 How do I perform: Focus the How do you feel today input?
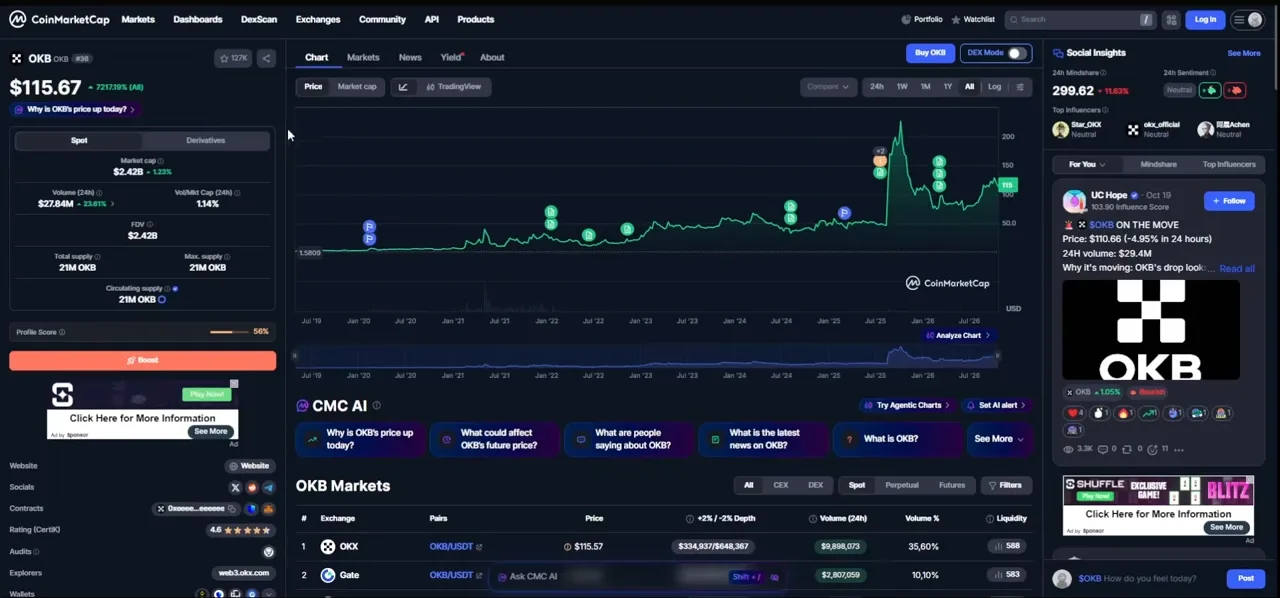click(x=1148, y=578)
